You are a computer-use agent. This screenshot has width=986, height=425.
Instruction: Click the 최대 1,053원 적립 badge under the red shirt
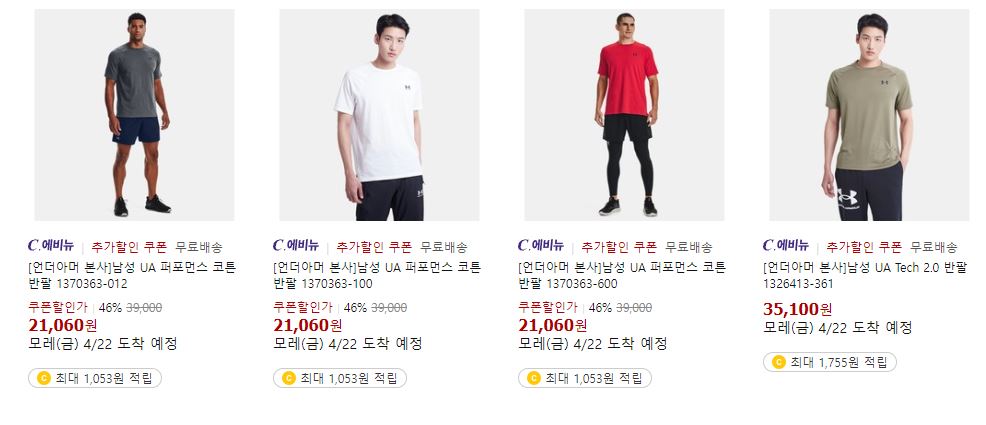585,378
